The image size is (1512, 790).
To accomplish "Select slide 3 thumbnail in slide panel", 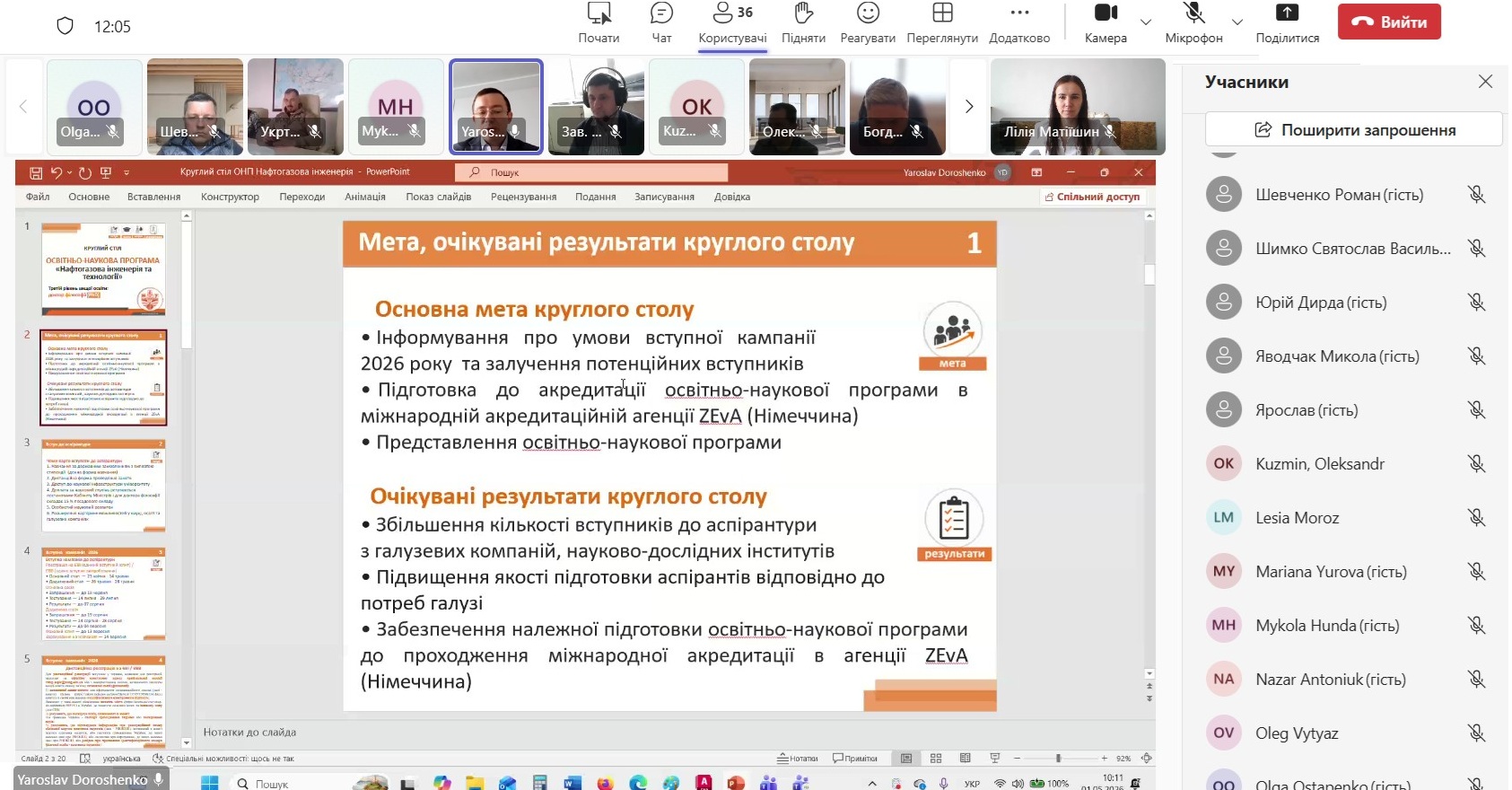I will [103, 486].
